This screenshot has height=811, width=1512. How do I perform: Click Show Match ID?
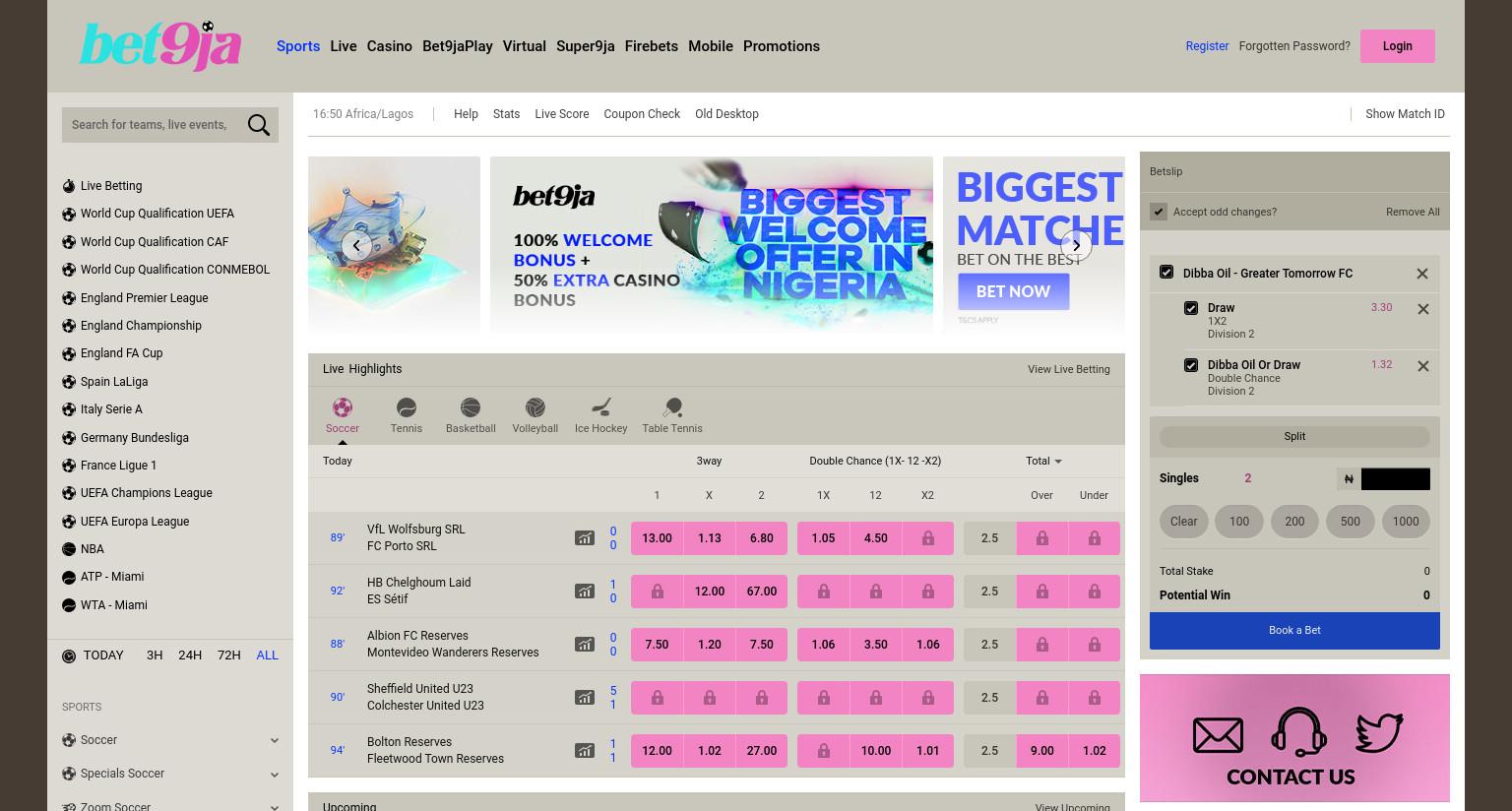[x=1405, y=114]
